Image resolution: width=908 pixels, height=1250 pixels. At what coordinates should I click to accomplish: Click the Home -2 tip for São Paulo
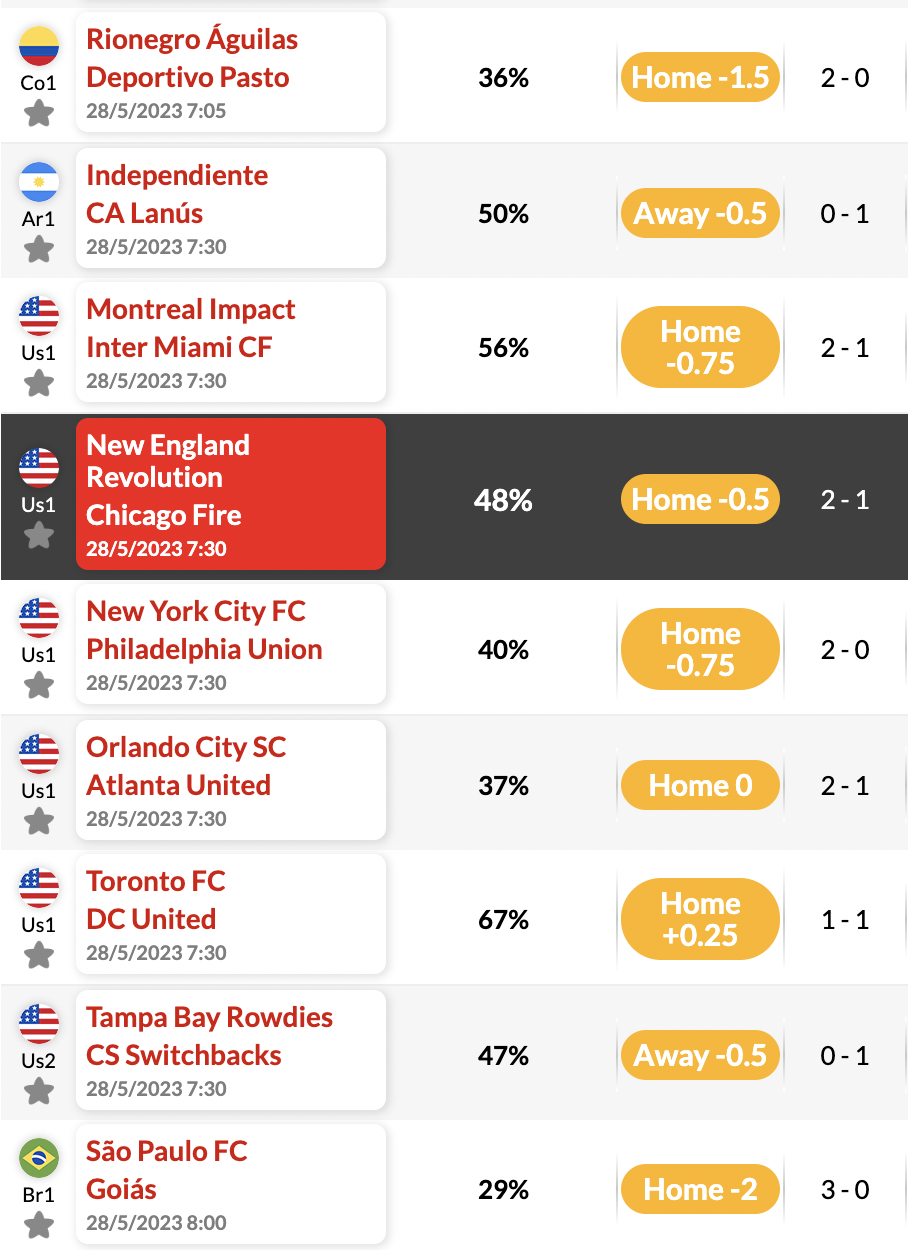700,1190
